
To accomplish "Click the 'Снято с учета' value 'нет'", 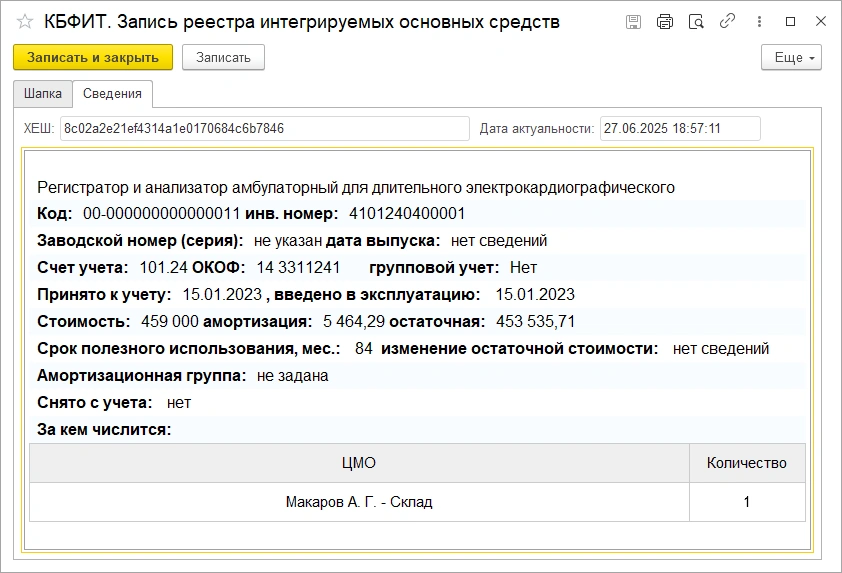I will tap(179, 403).
